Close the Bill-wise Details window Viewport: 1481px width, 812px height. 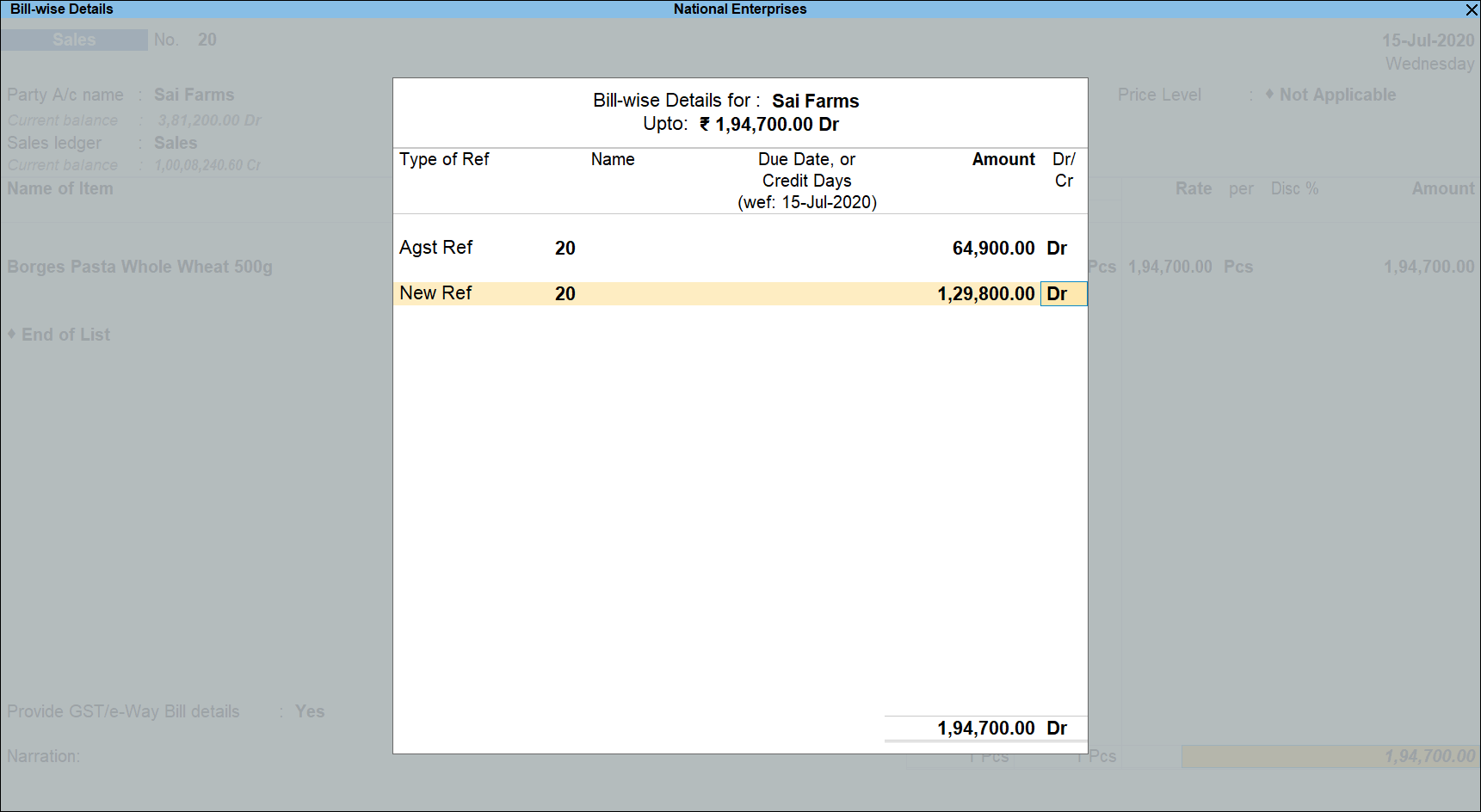tap(1471, 9)
